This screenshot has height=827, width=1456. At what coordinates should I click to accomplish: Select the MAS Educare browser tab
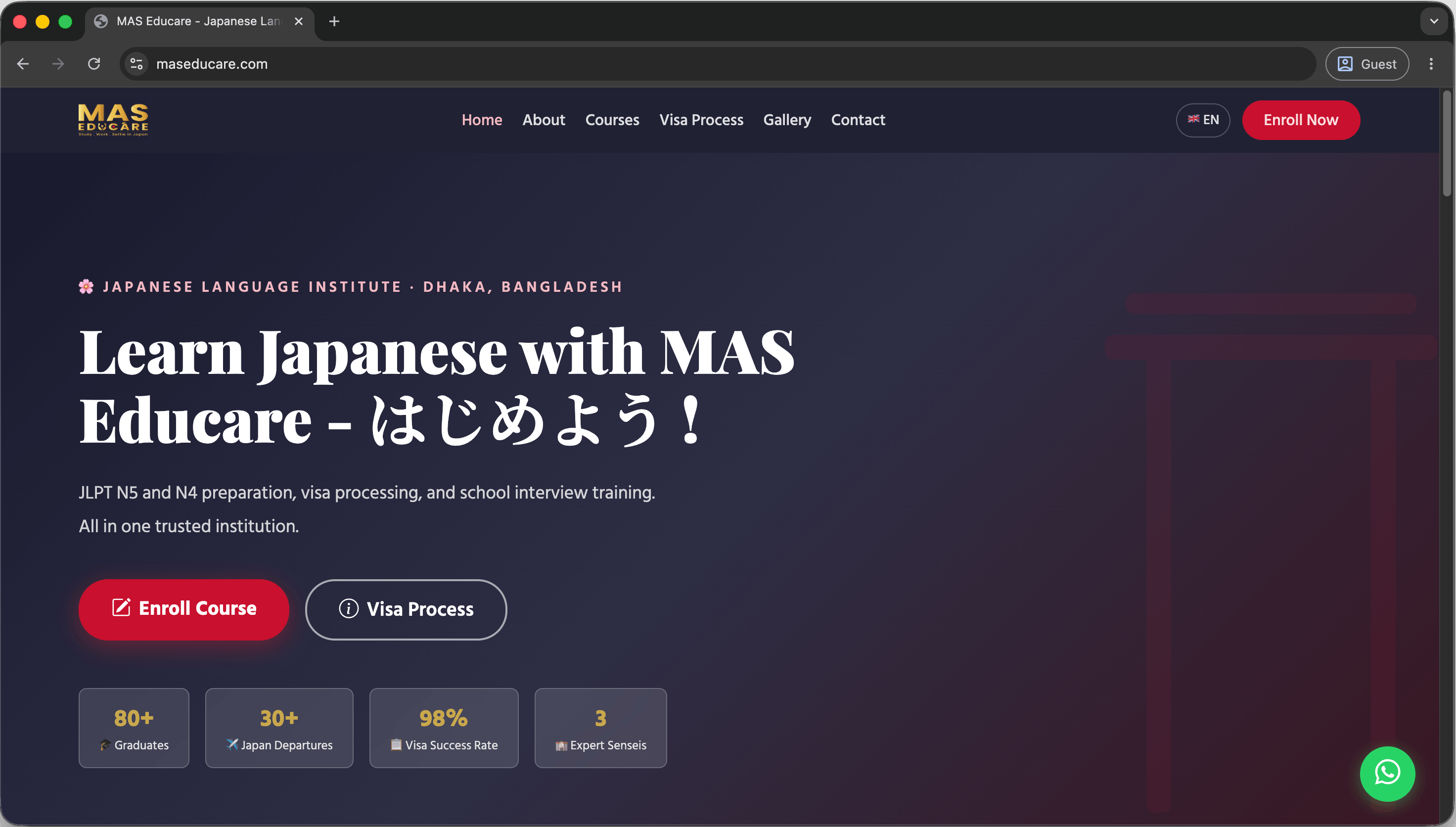coord(200,22)
